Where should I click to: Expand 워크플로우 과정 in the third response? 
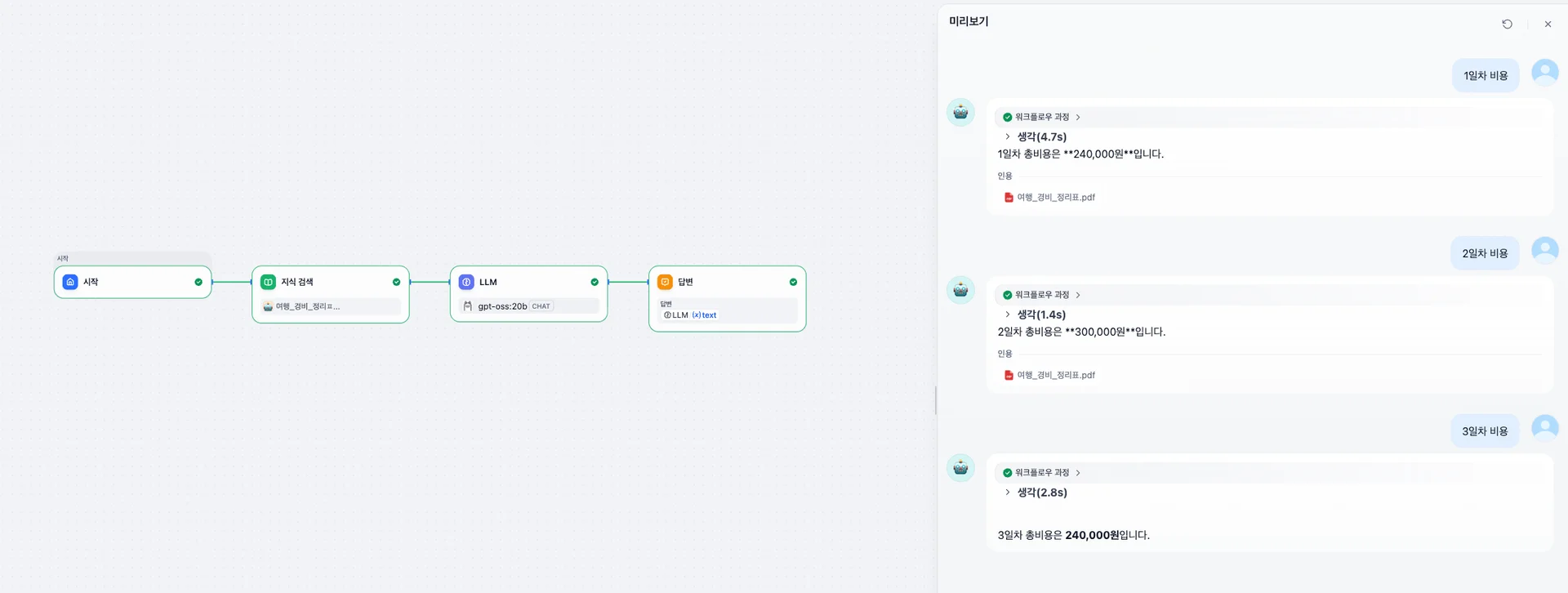click(x=1042, y=473)
